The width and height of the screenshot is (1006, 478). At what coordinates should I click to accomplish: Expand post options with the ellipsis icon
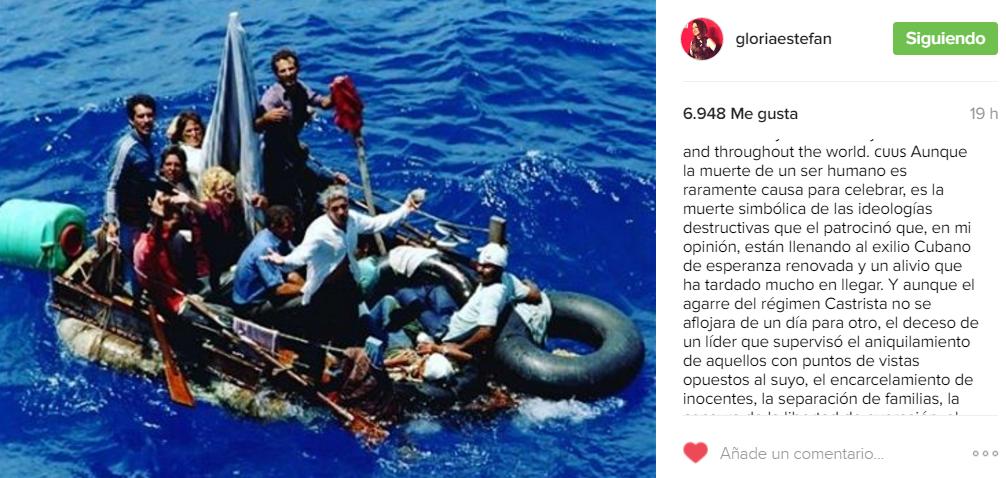985,454
